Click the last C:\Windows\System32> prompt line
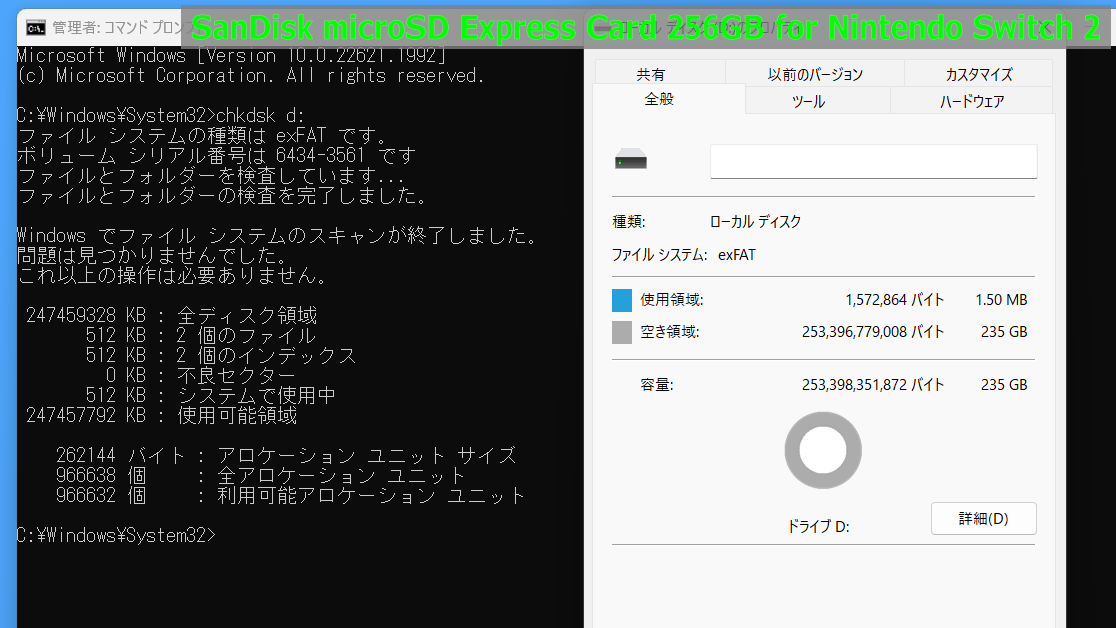This screenshot has height=628, width=1116. 116,535
